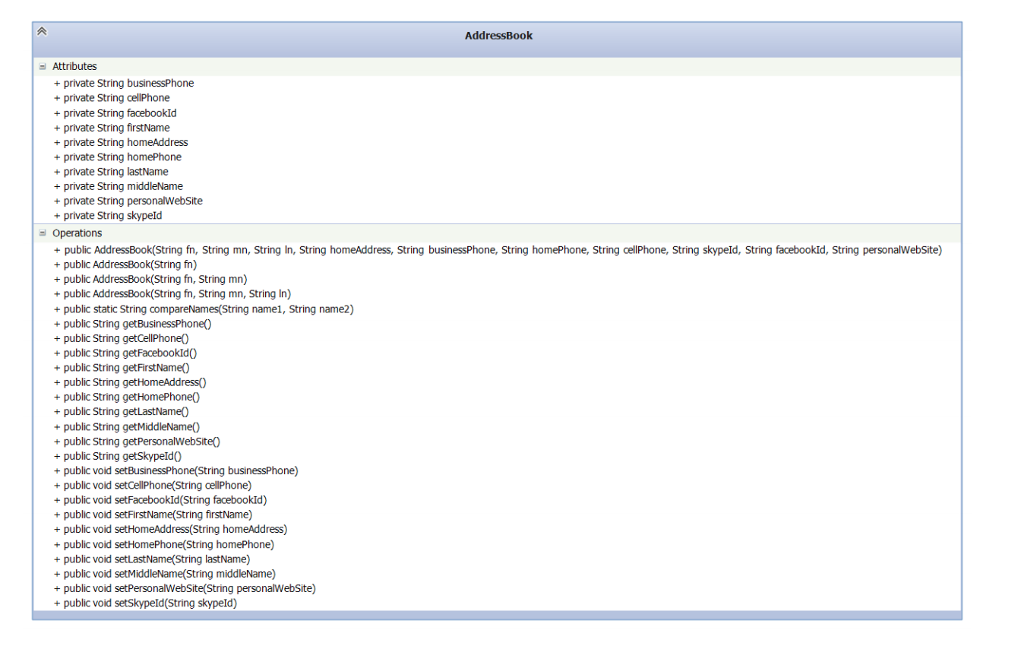Viewport: 1024px width, 646px height.
Task: Select the setSkypeId operation
Action: point(145,603)
